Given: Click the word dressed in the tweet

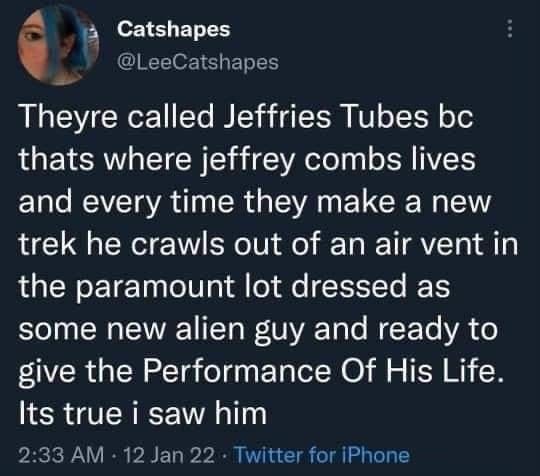Looking at the screenshot, I should pos(349,286).
